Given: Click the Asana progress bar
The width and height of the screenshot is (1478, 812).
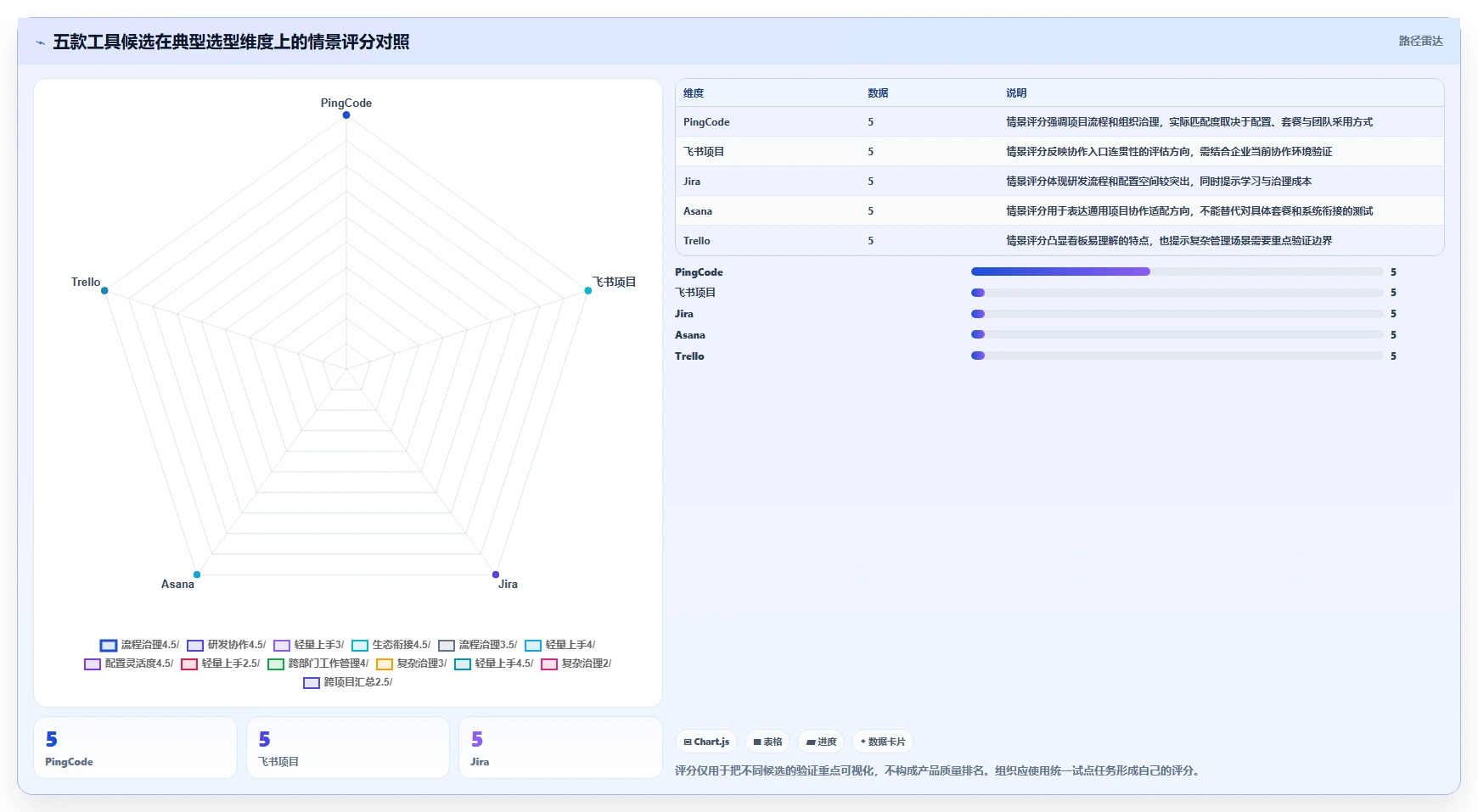Looking at the screenshot, I should (1177, 335).
